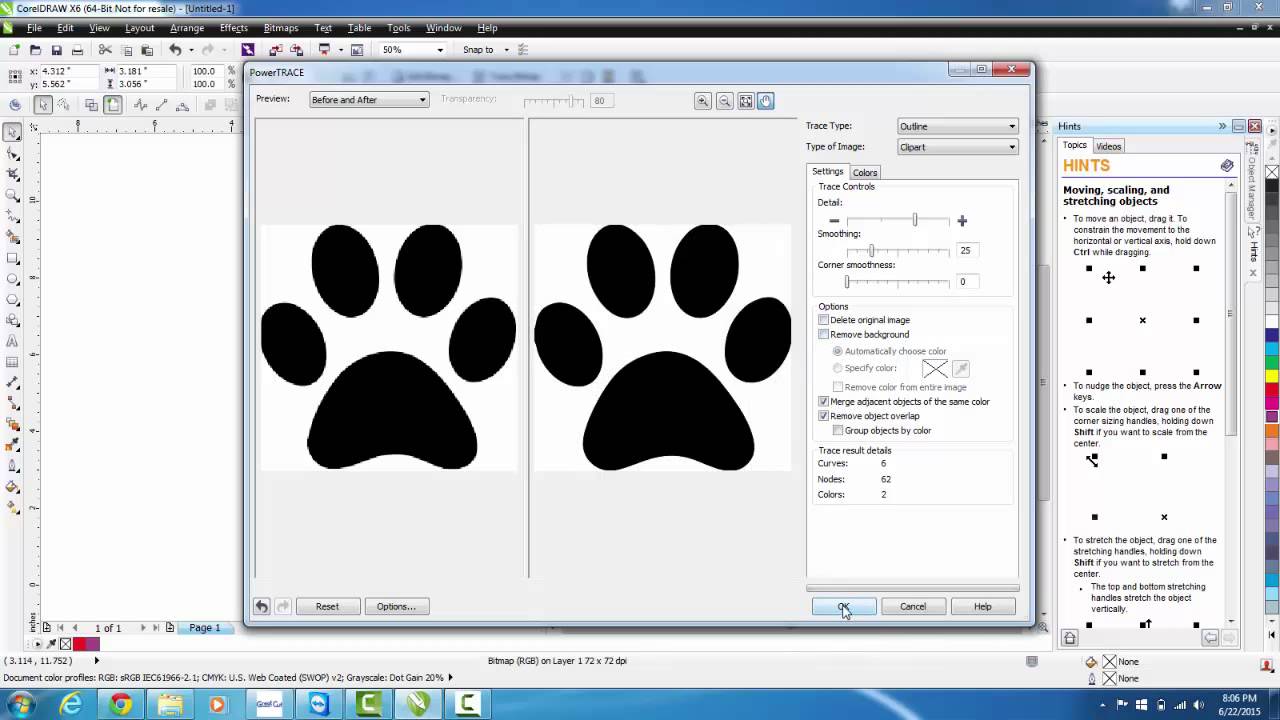This screenshot has width=1280, height=720.
Task: Select the Color Eyedropper tool in the toolbox
Action: [x=13, y=445]
